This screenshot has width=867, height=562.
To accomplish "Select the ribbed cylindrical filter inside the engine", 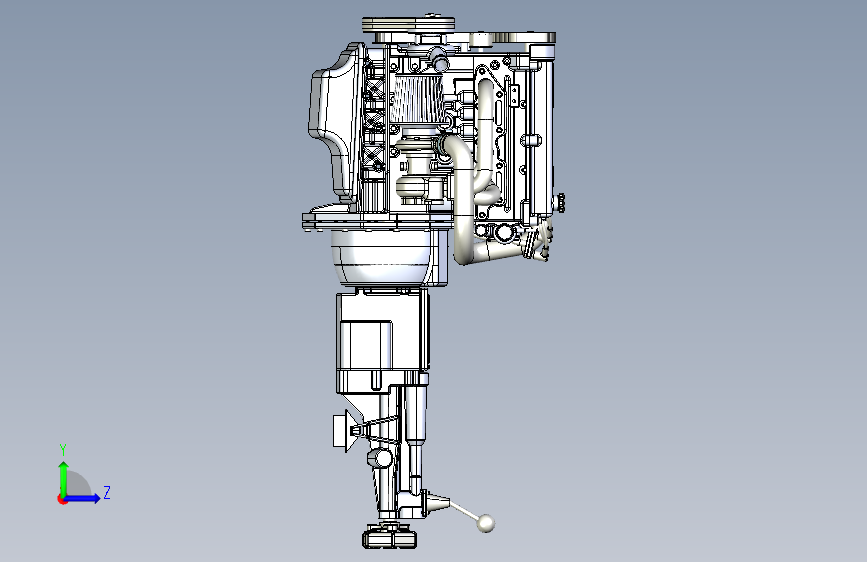I will coord(416,99).
